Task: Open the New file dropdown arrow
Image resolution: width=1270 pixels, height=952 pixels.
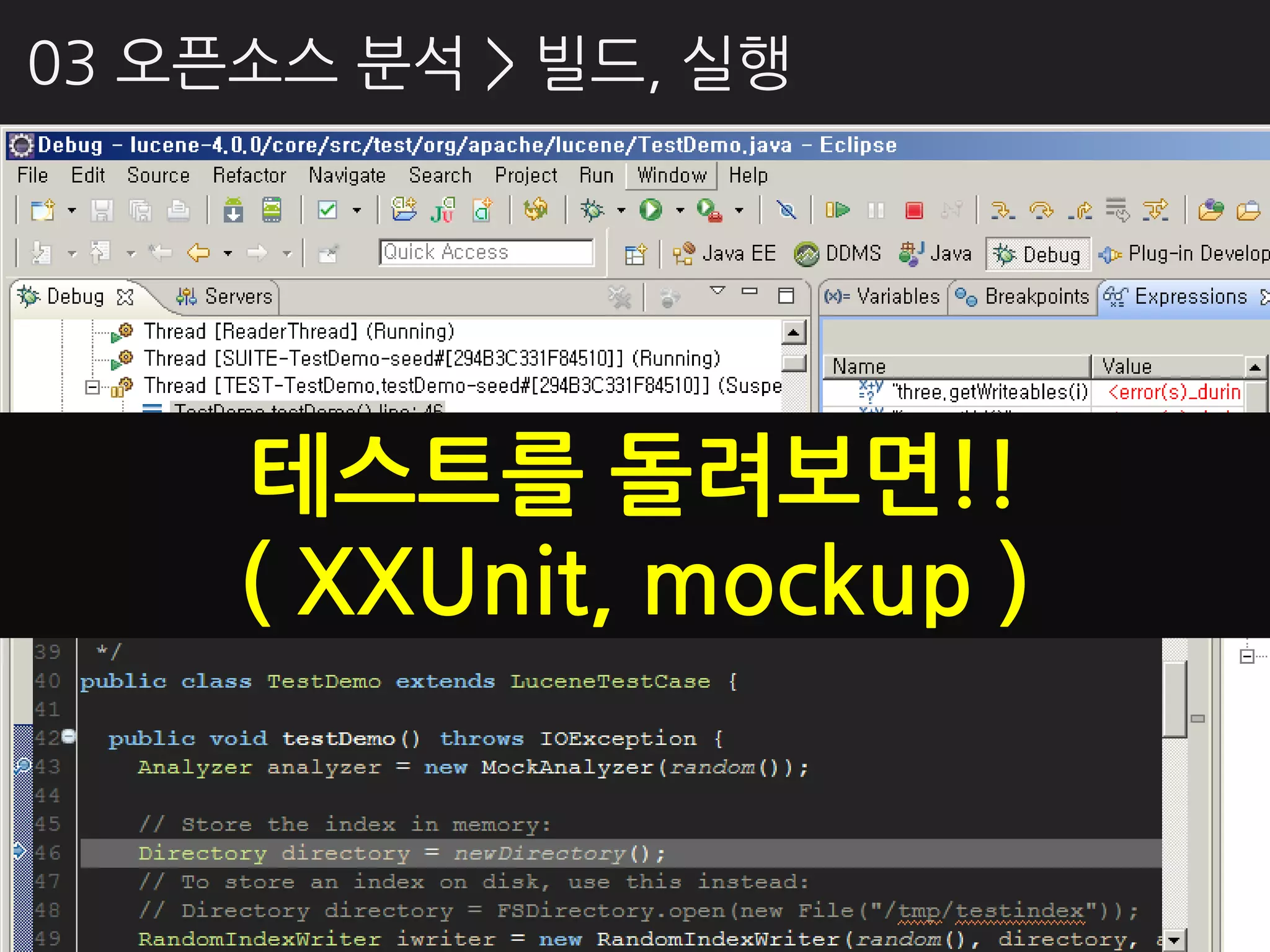Action: click(72, 211)
